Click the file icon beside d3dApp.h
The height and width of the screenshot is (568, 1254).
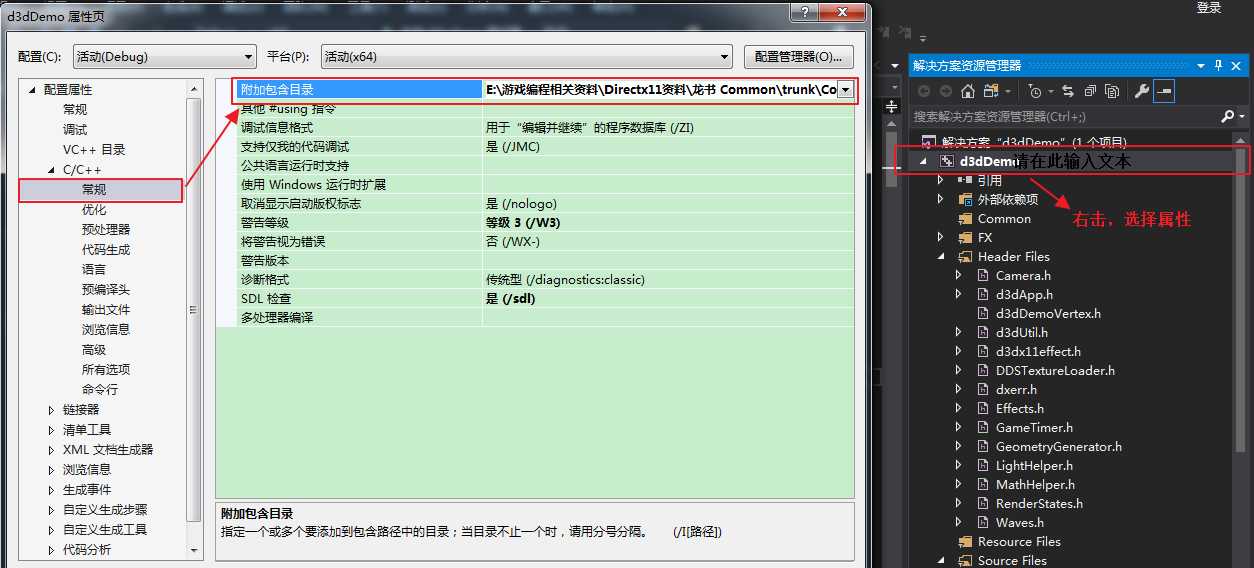[984, 294]
